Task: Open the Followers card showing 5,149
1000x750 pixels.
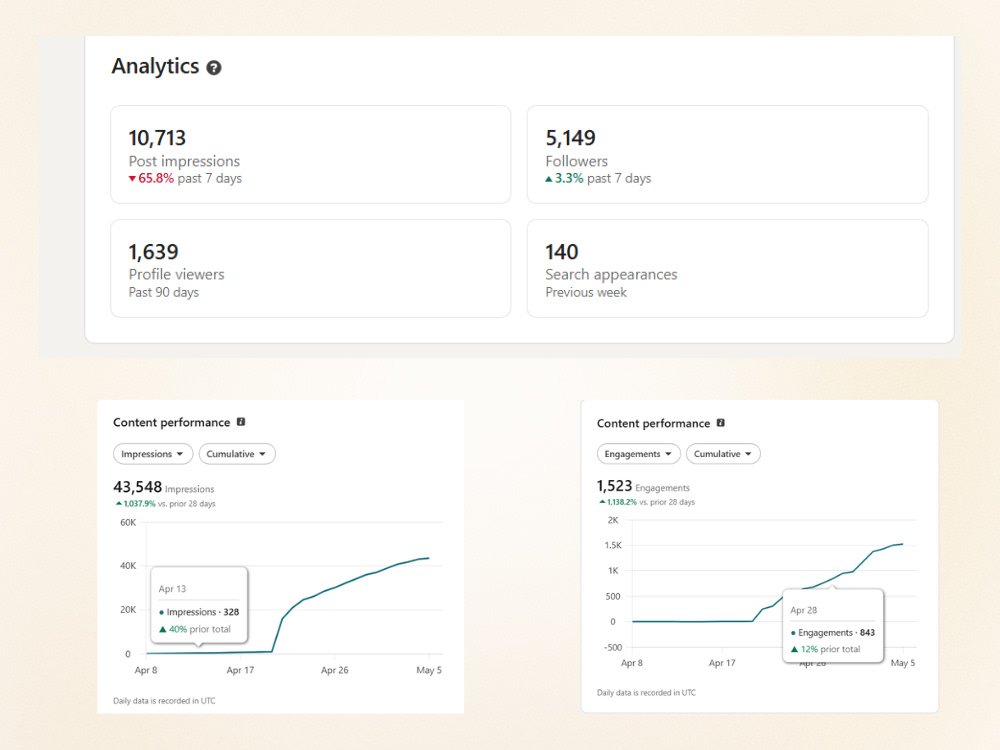Action: (727, 154)
